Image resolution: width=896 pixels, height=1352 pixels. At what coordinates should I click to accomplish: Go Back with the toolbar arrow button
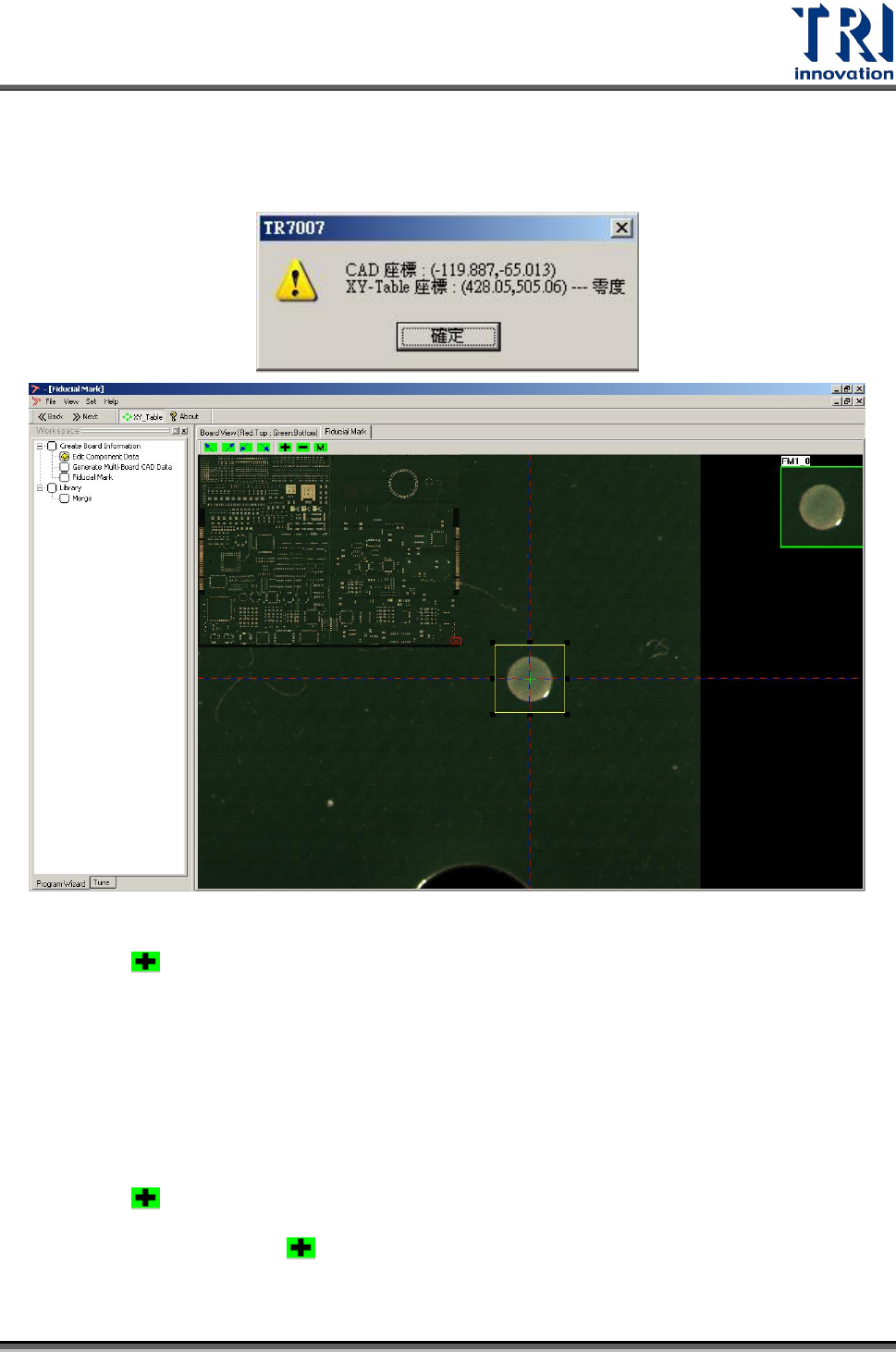[x=51, y=417]
